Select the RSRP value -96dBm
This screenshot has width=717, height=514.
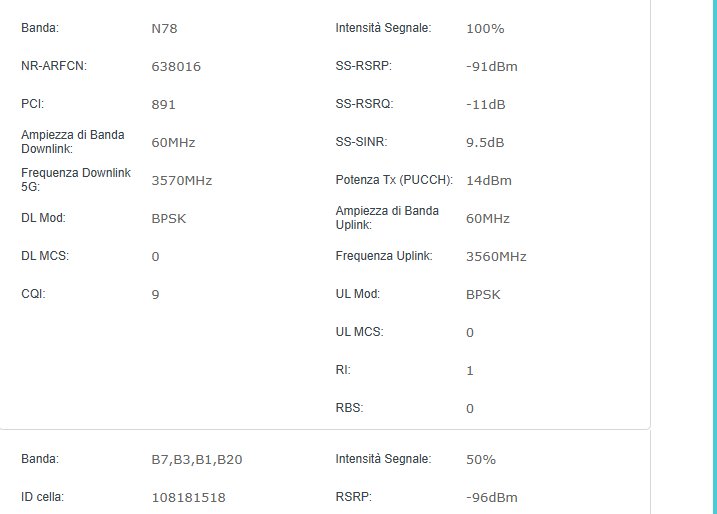click(492, 498)
